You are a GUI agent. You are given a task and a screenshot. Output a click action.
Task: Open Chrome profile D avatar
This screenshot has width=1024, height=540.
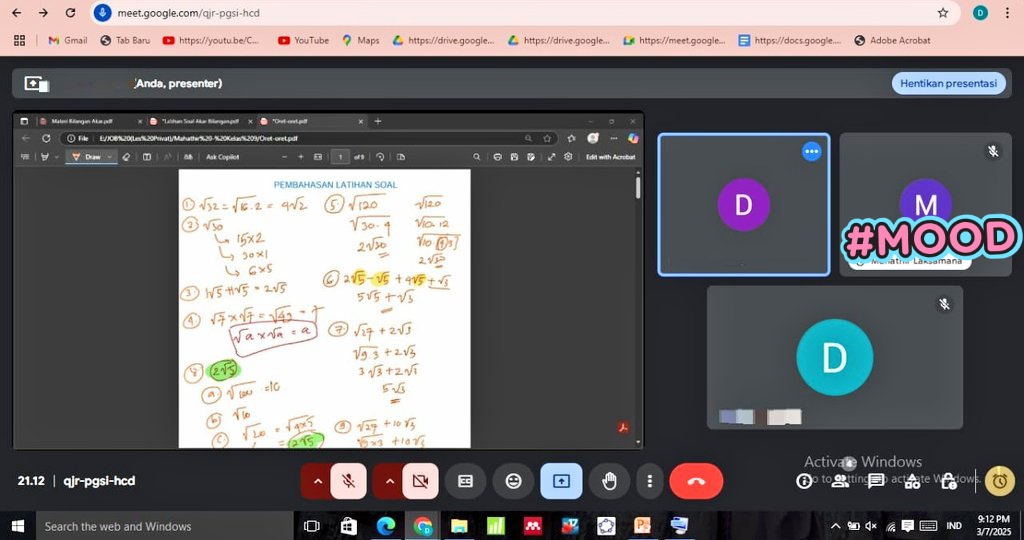[x=980, y=13]
